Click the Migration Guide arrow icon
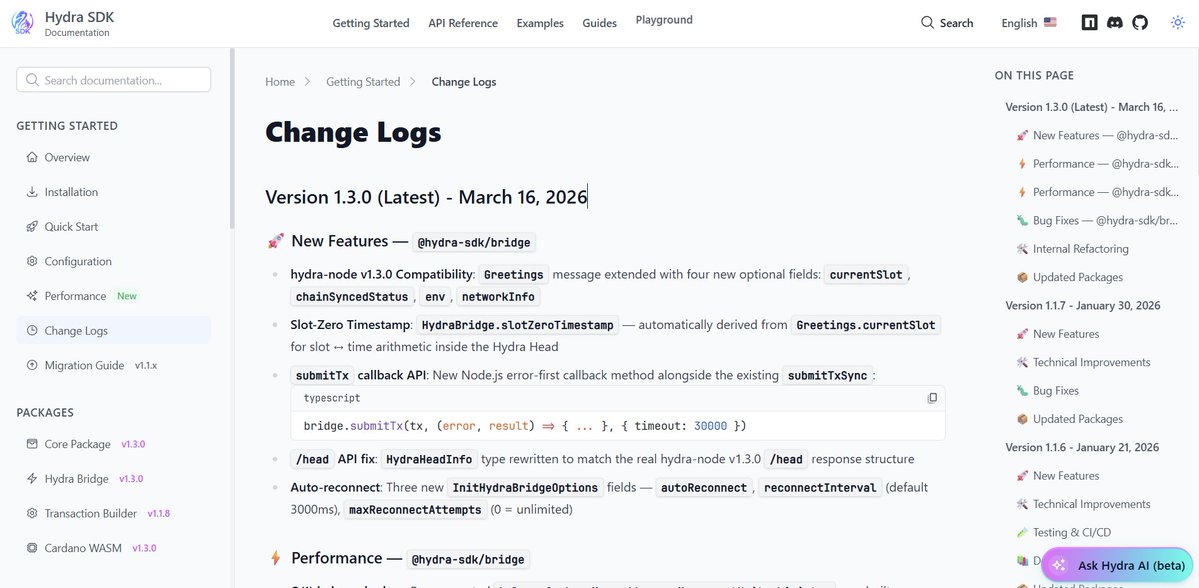1199x588 pixels. pyautogui.click(x=32, y=365)
